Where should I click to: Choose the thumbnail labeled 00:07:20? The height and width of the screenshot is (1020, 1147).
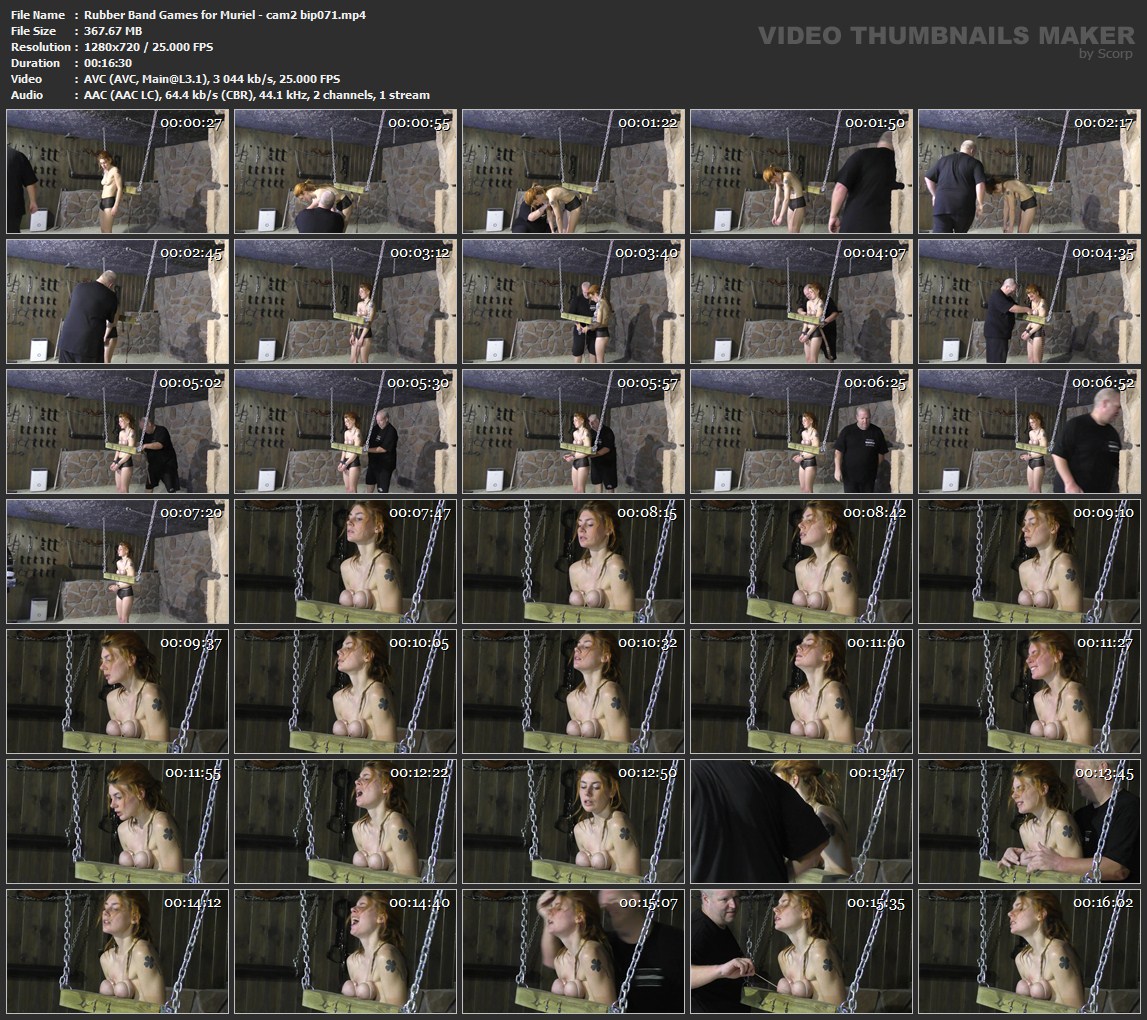pyautogui.click(x=118, y=561)
